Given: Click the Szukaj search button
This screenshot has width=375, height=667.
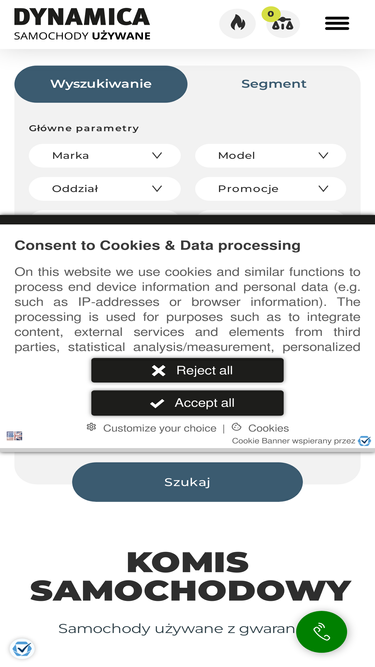Looking at the screenshot, I should click(187, 482).
